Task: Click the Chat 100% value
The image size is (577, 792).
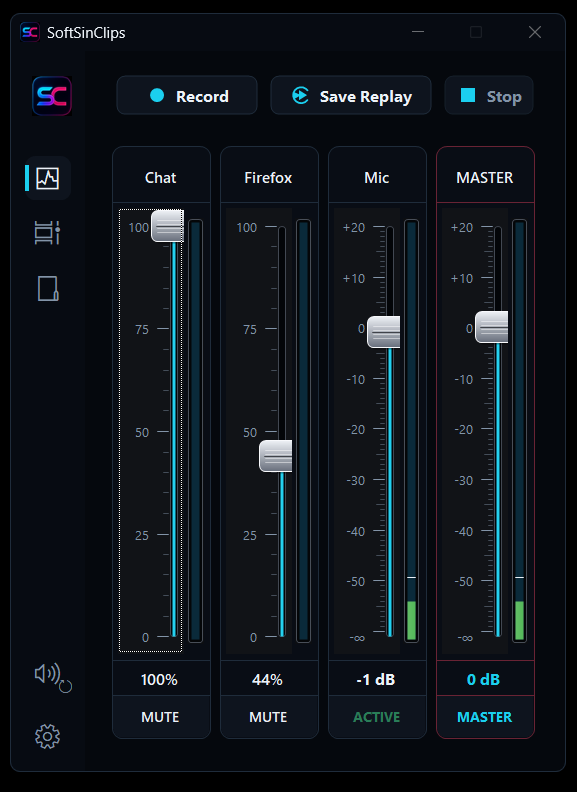Action: (x=160, y=679)
